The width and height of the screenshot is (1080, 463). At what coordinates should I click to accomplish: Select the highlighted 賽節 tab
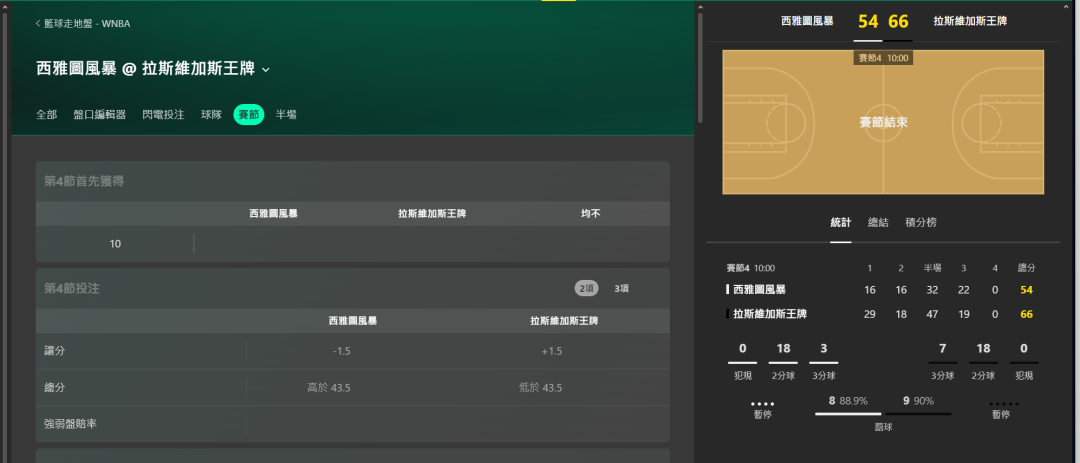249,114
